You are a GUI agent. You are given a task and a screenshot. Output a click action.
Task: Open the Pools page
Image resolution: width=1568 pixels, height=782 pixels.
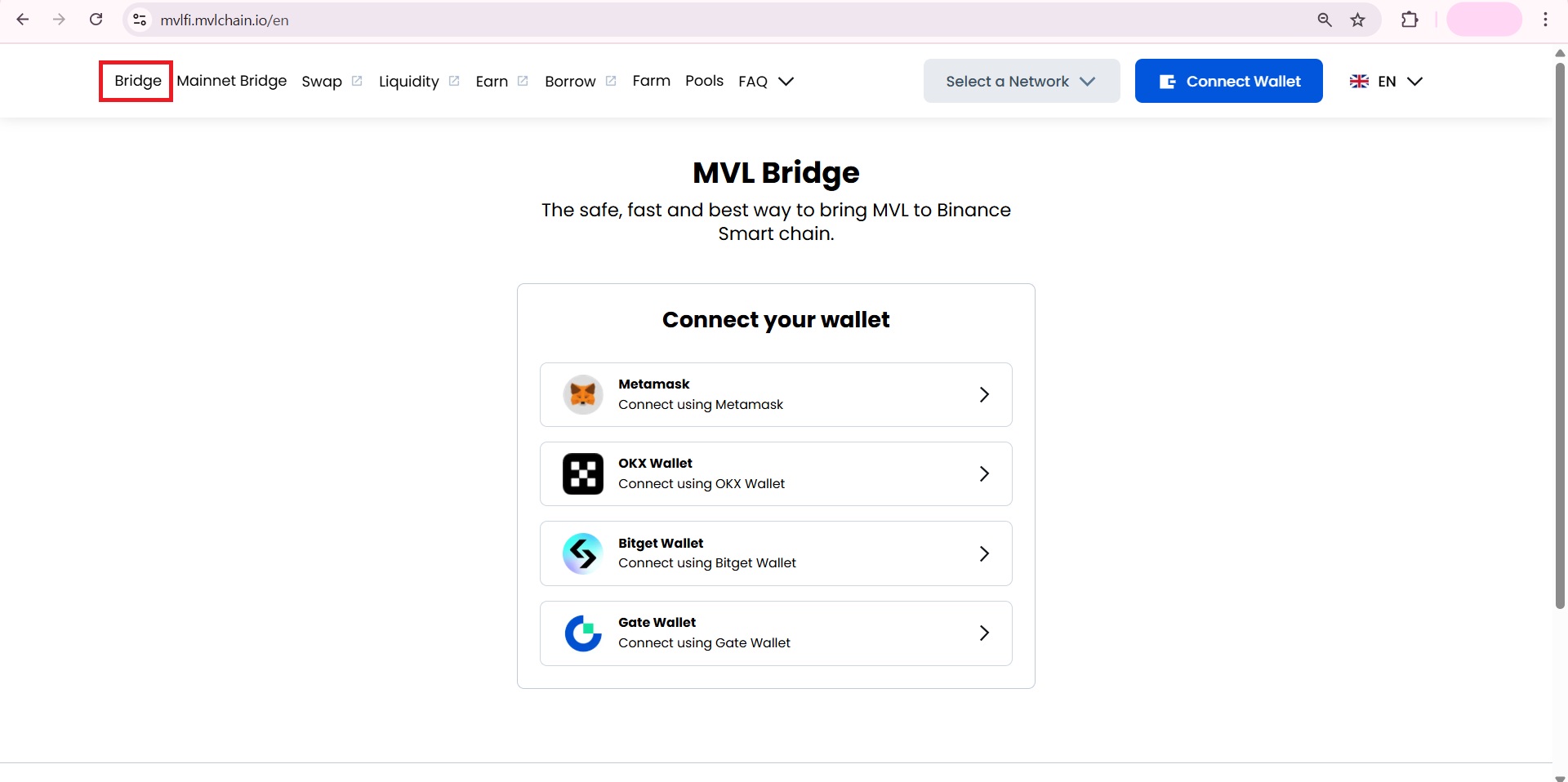coord(704,81)
